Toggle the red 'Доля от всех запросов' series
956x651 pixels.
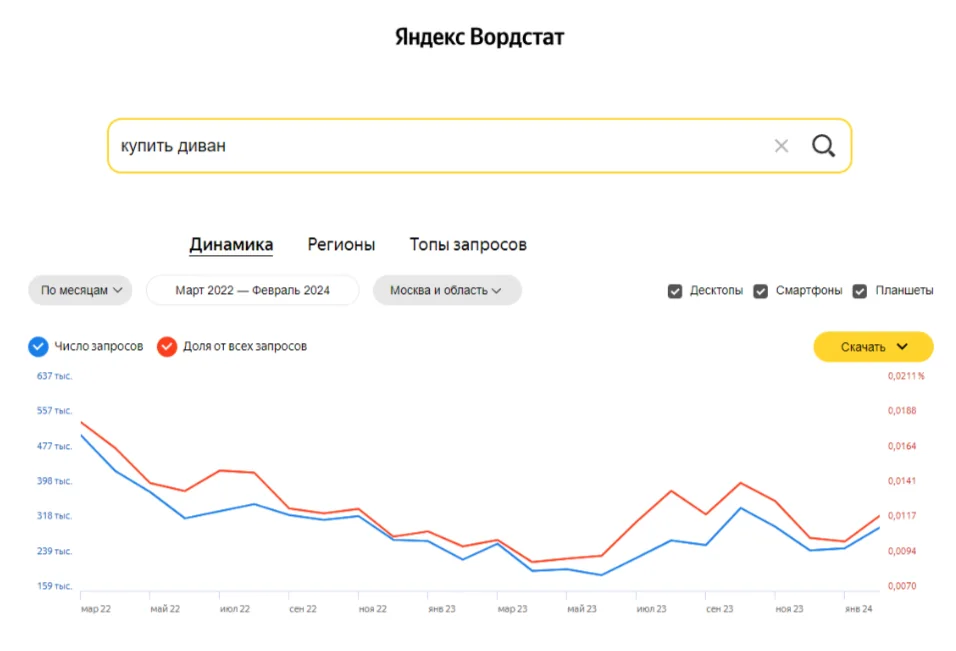166,346
